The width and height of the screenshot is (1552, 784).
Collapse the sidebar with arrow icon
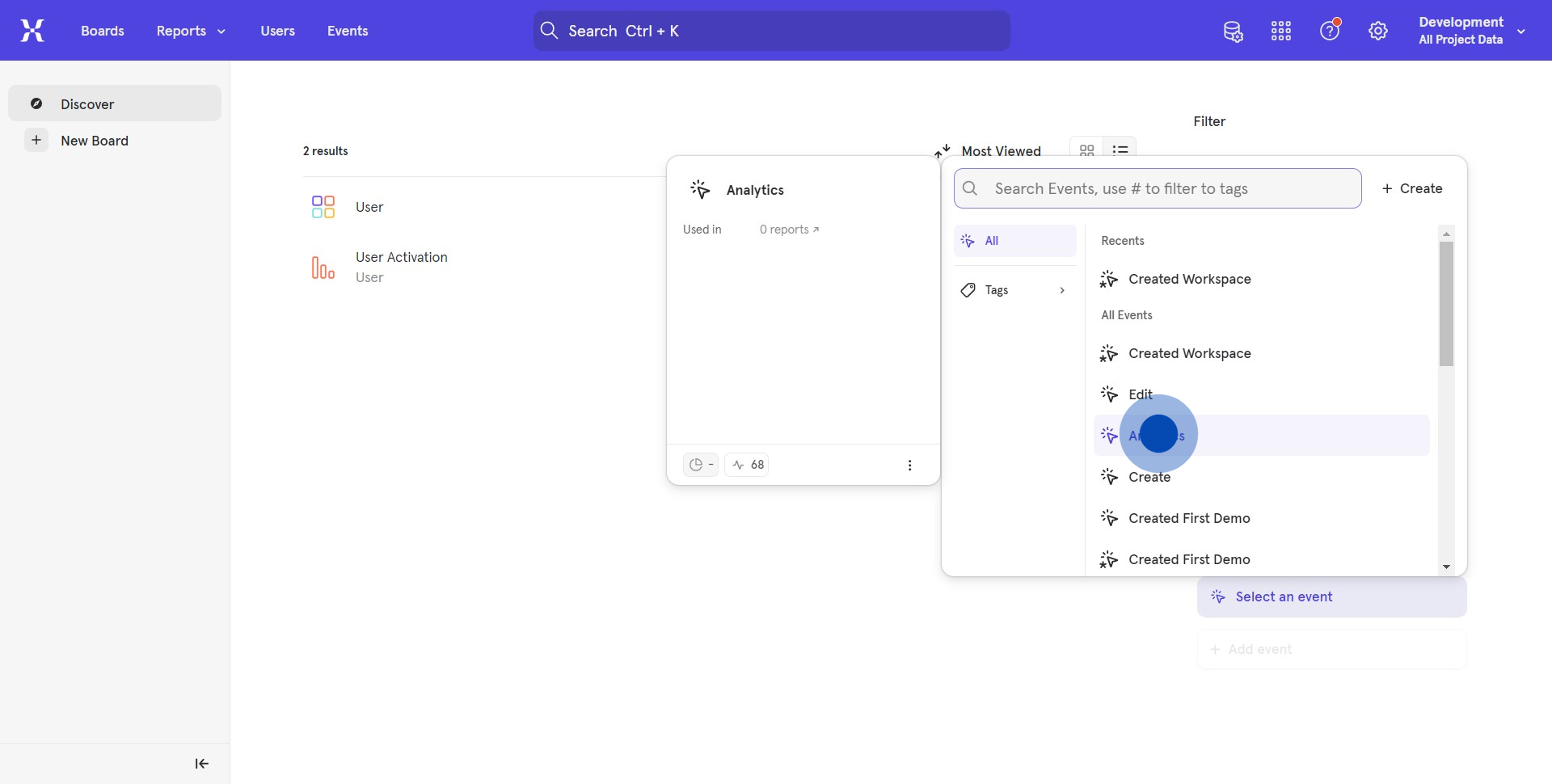201,764
